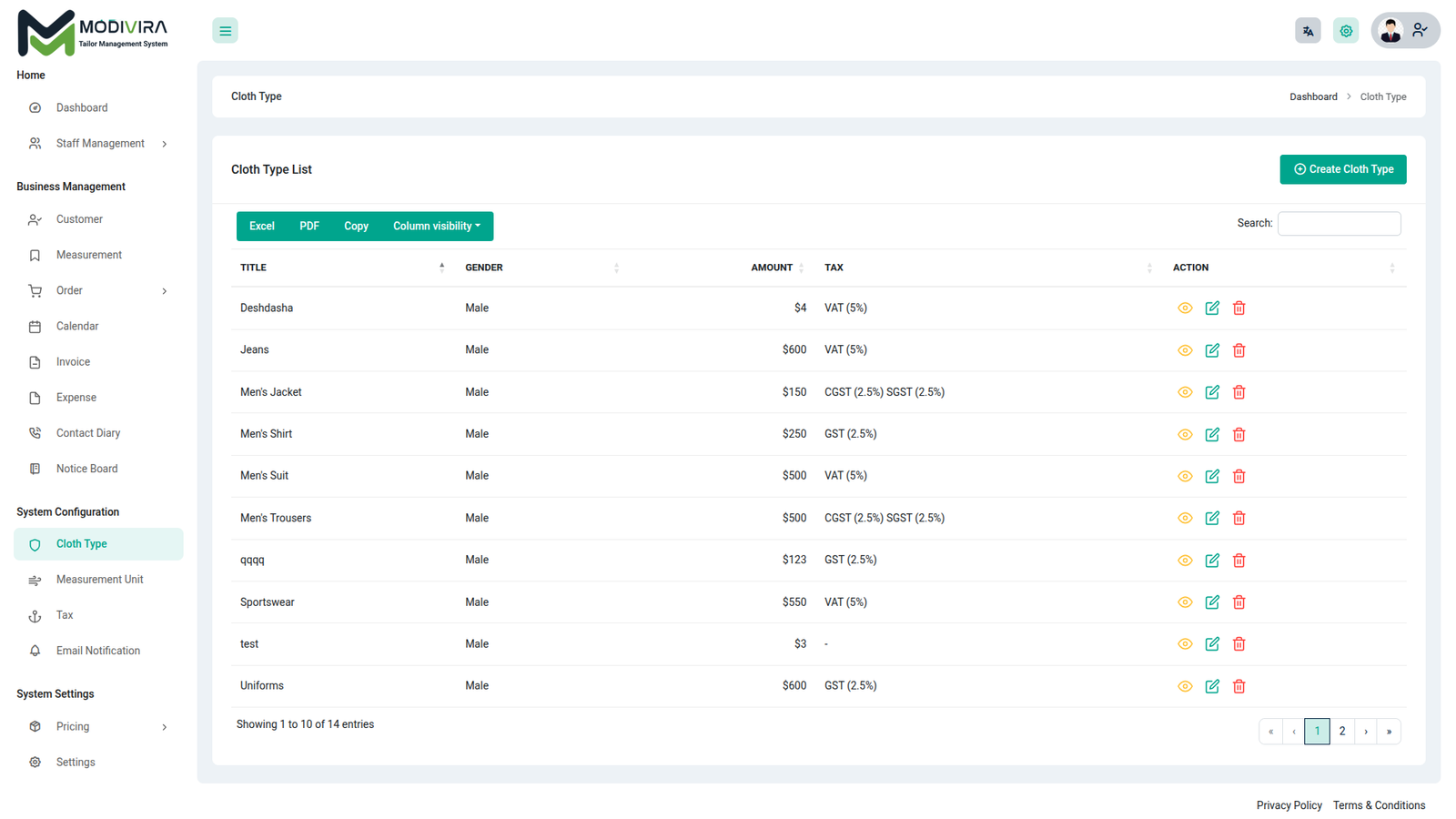Image resolution: width=1456 pixels, height=819 pixels.
Task: Expand the Order submenu
Action: tap(99, 291)
